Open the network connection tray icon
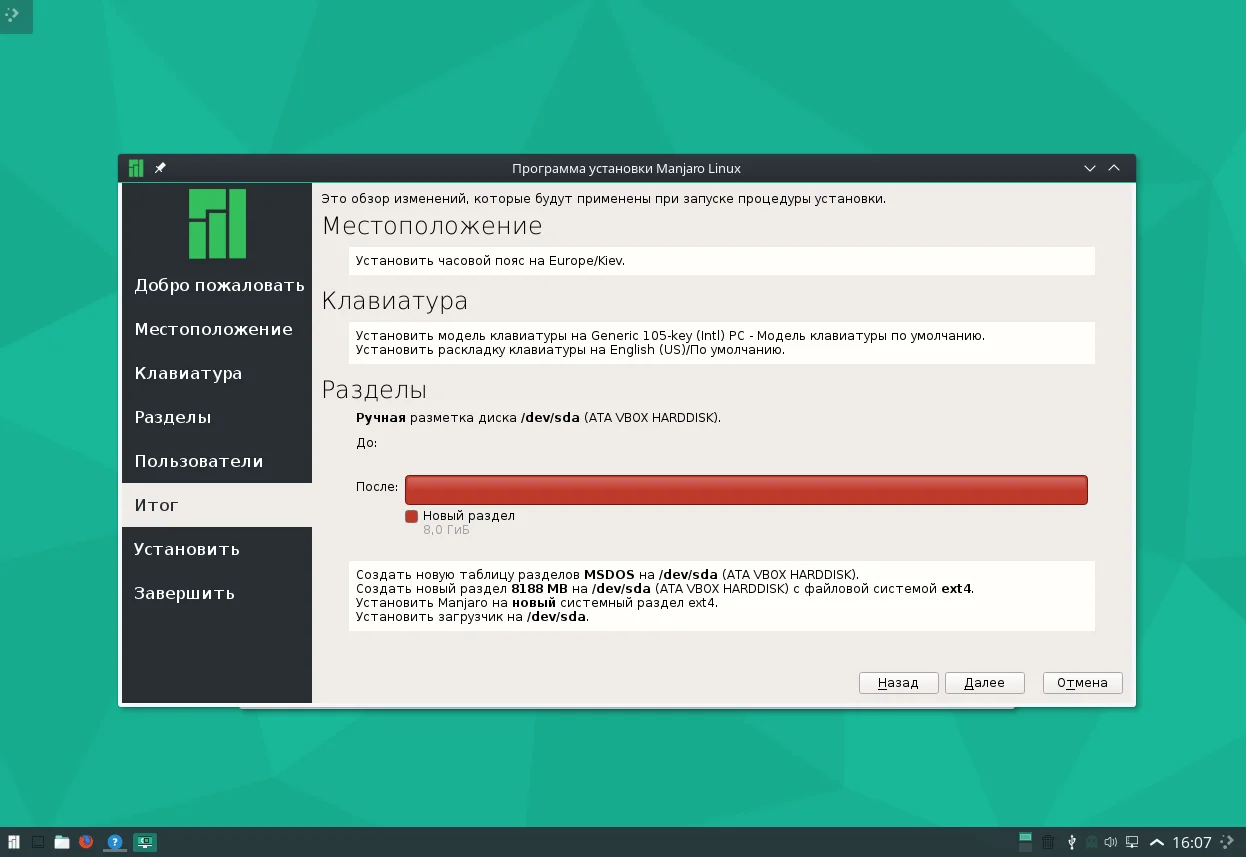Image resolution: width=1246 pixels, height=857 pixels. (x=1132, y=842)
